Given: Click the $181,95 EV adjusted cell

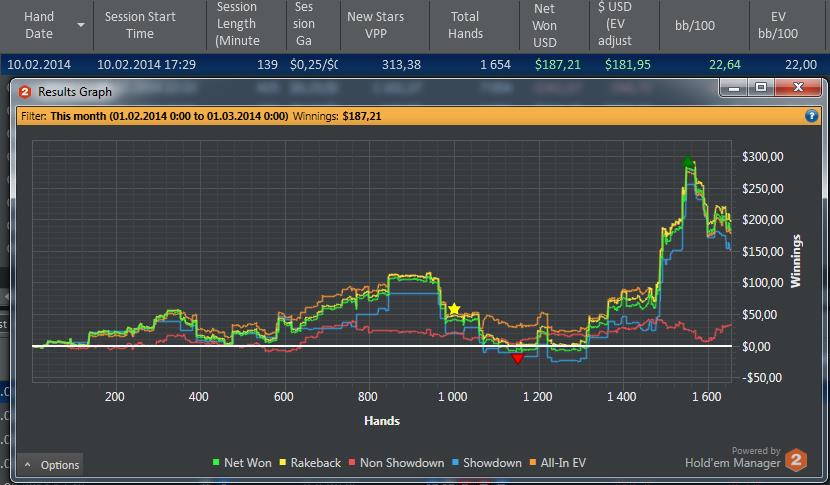Looking at the screenshot, I should click(x=628, y=65).
